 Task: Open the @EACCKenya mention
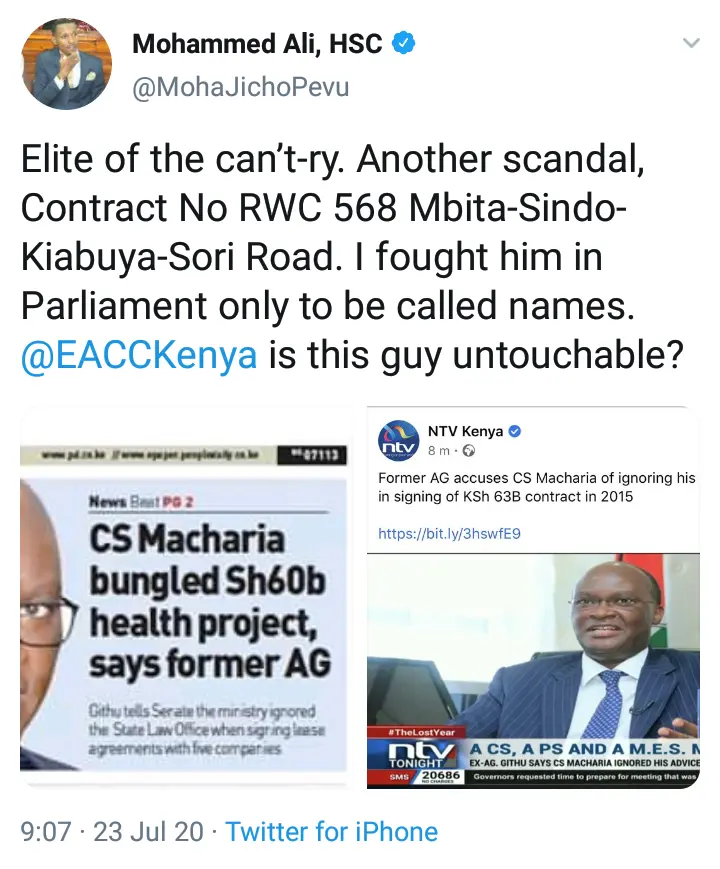(139, 355)
